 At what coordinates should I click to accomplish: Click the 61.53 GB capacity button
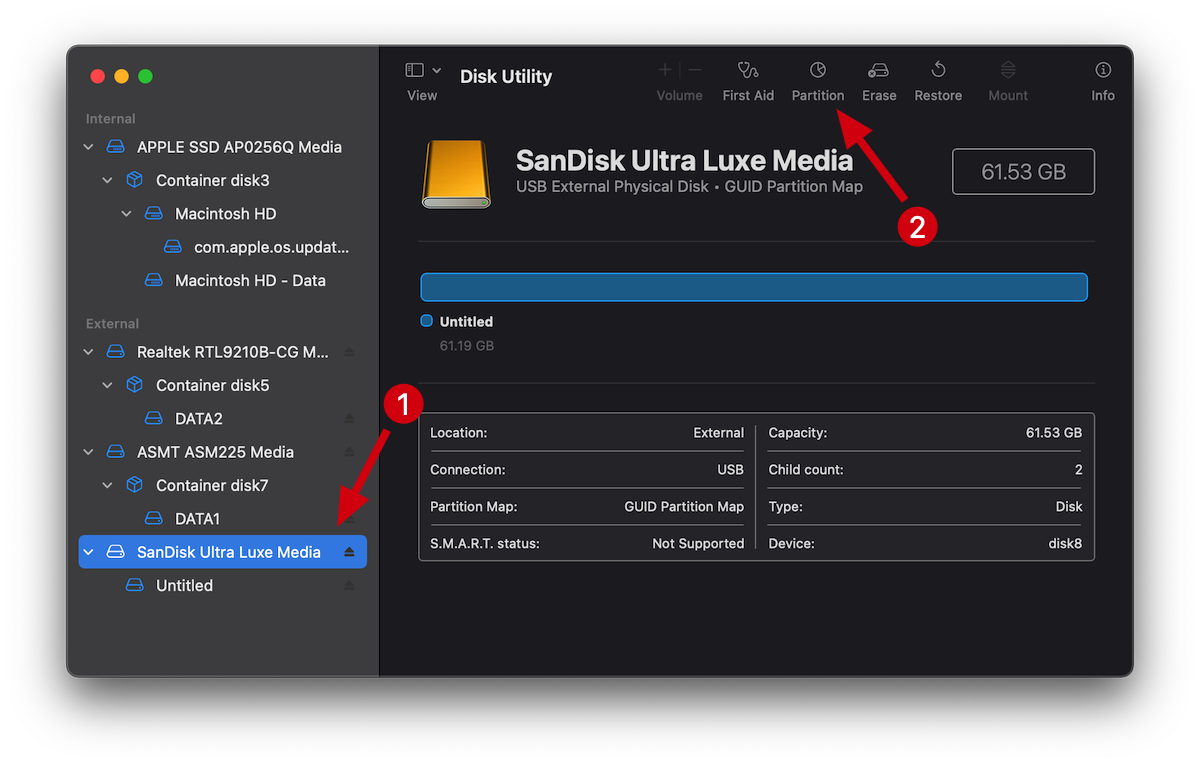pos(1022,171)
